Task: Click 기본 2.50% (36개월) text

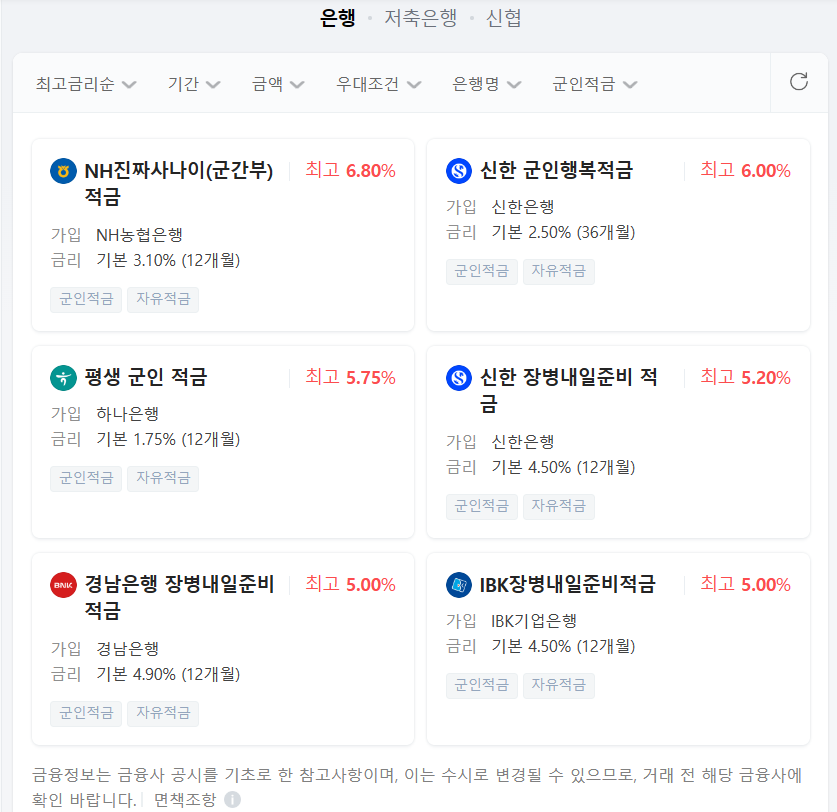Action: [563, 233]
